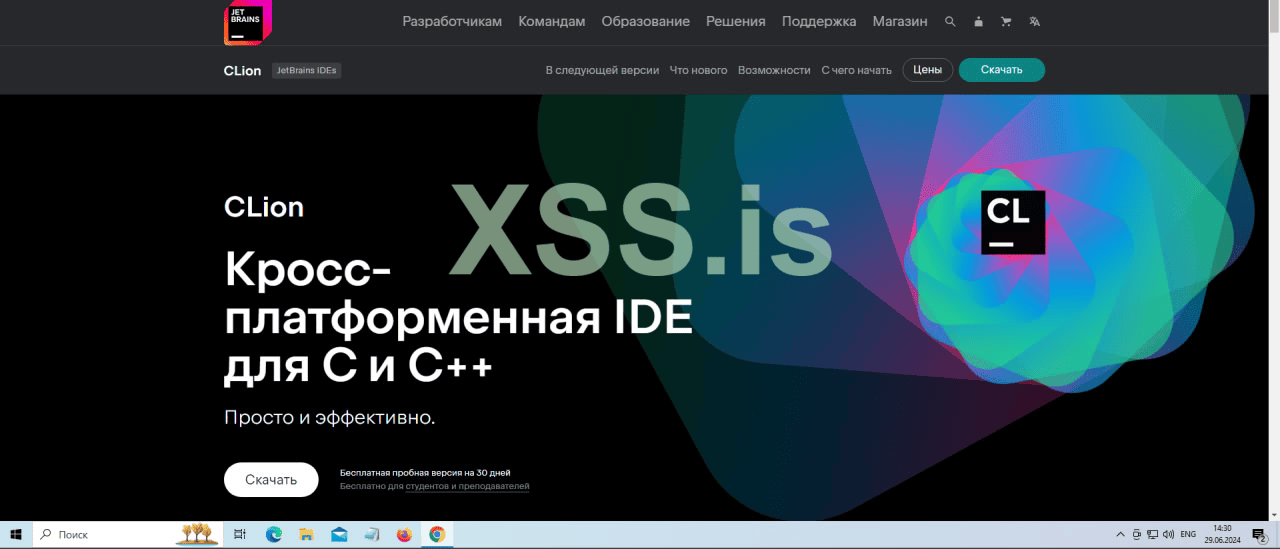Click the CLion product name in subheader

click(x=243, y=70)
